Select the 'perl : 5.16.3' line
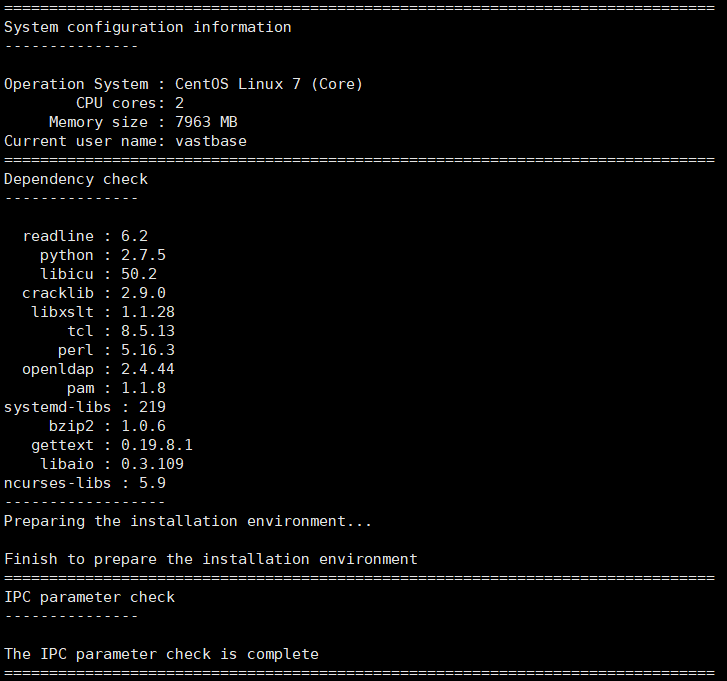The width and height of the screenshot is (727, 681). click(x=116, y=350)
